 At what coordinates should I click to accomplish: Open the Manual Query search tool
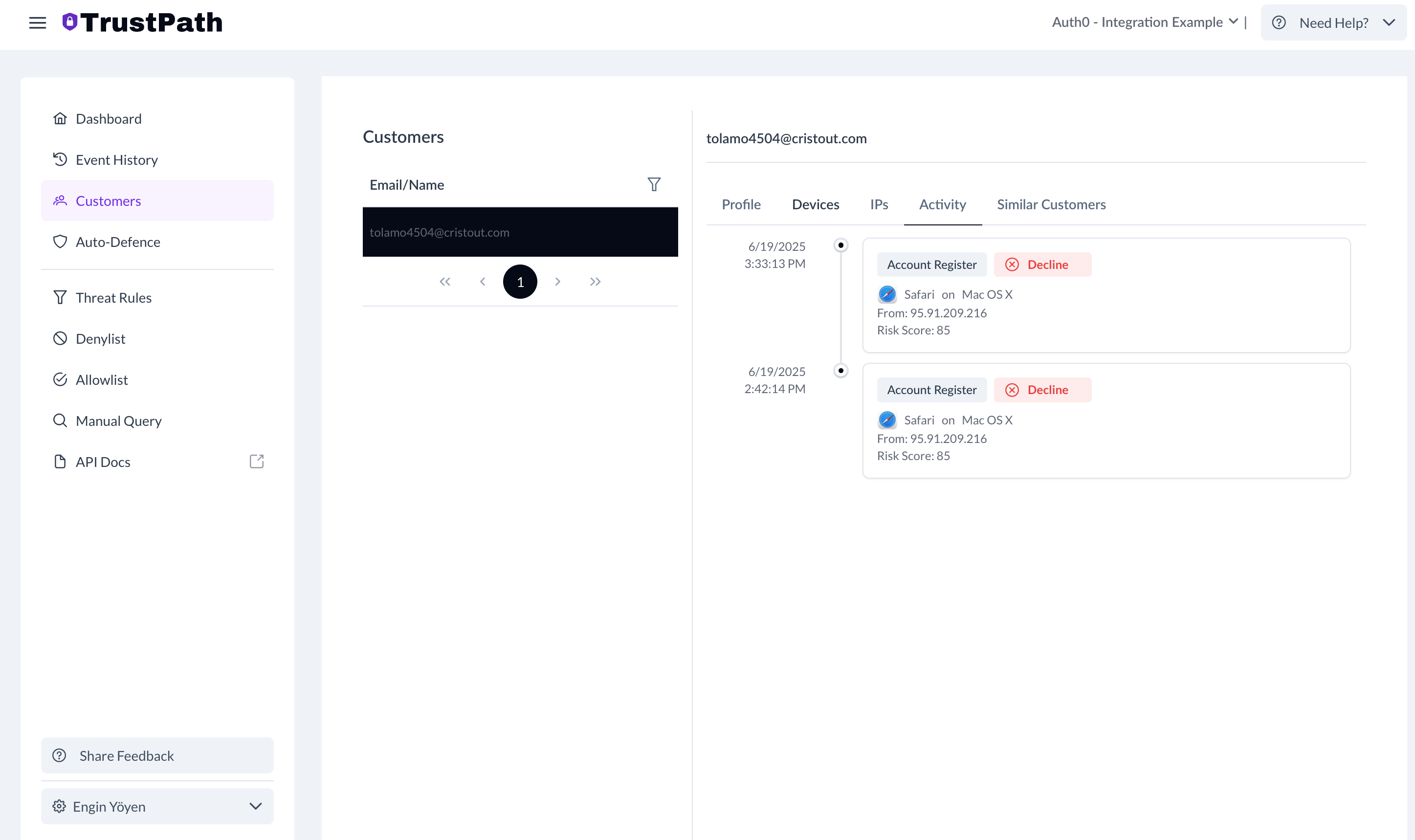(x=118, y=420)
